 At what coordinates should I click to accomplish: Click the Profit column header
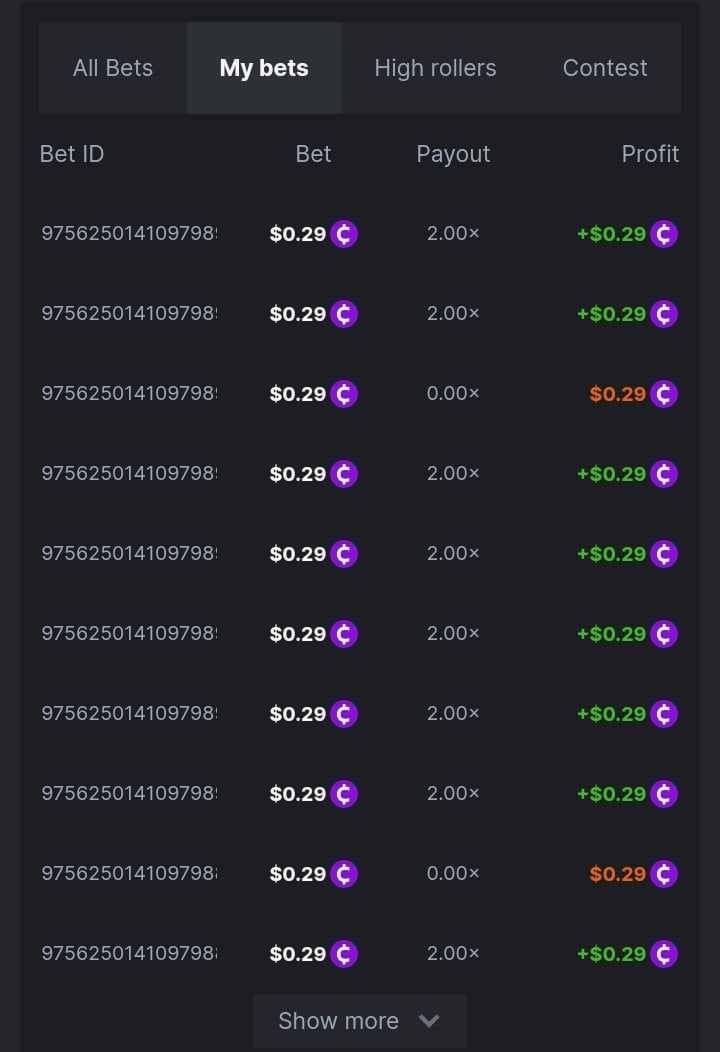(650, 154)
